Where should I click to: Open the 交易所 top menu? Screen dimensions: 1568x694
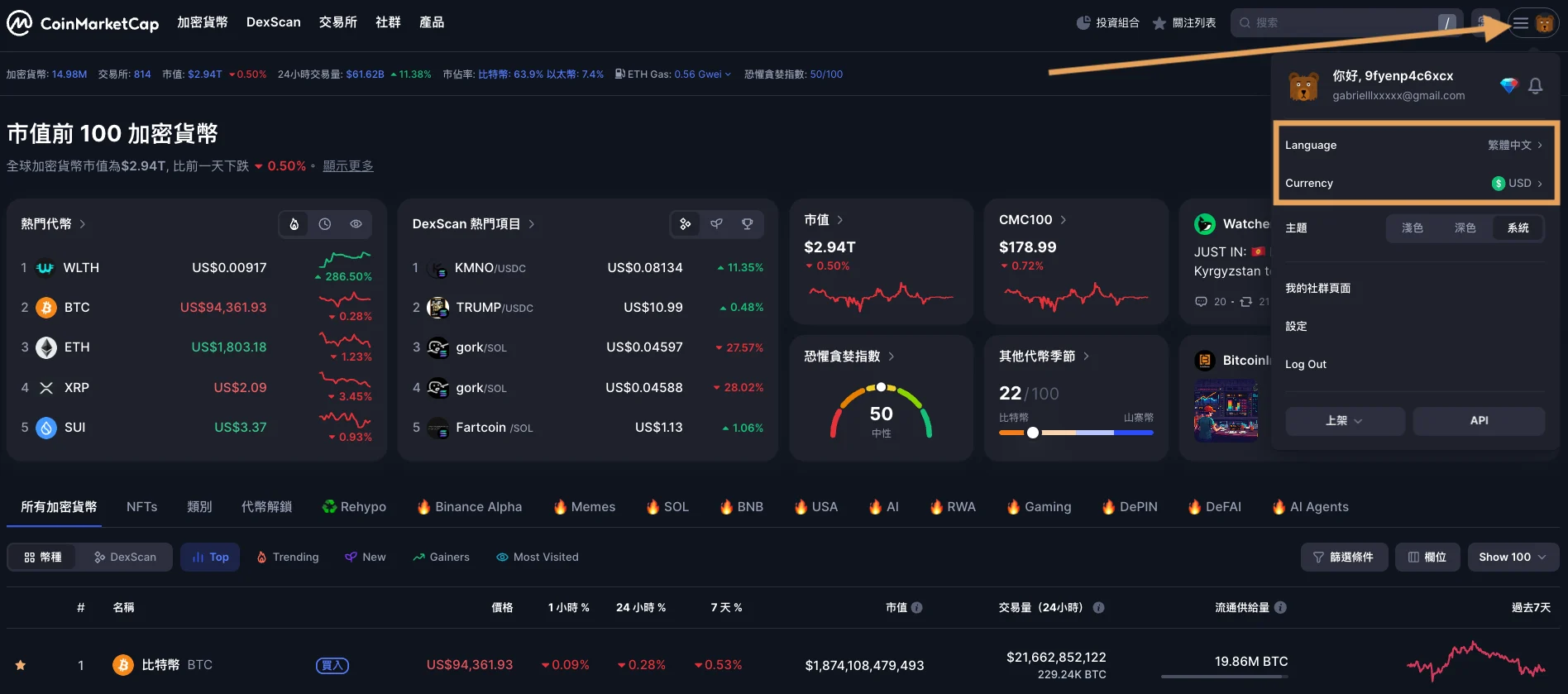338,22
